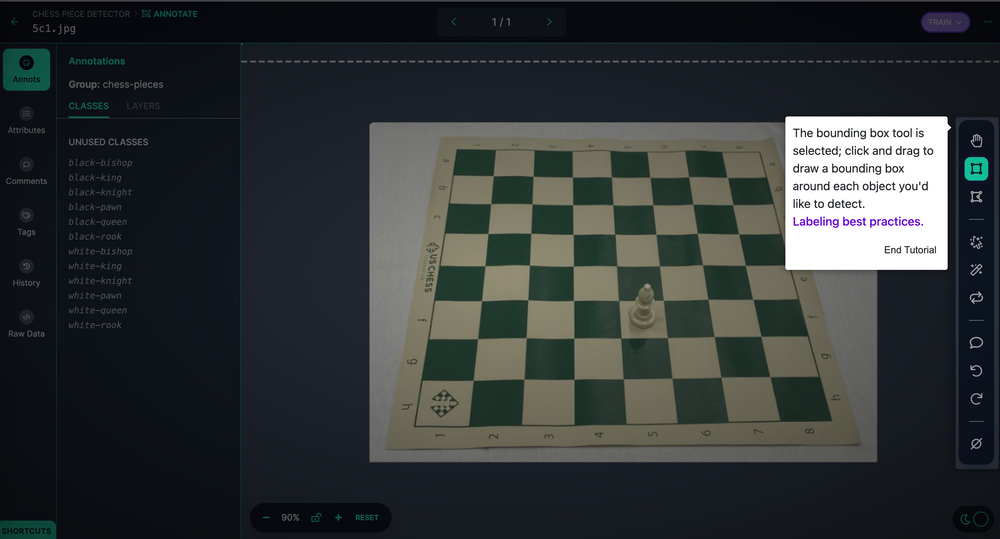Click the Labeling best practices link
The height and width of the screenshot is (539, 1000).
click(x=858, y=222)
